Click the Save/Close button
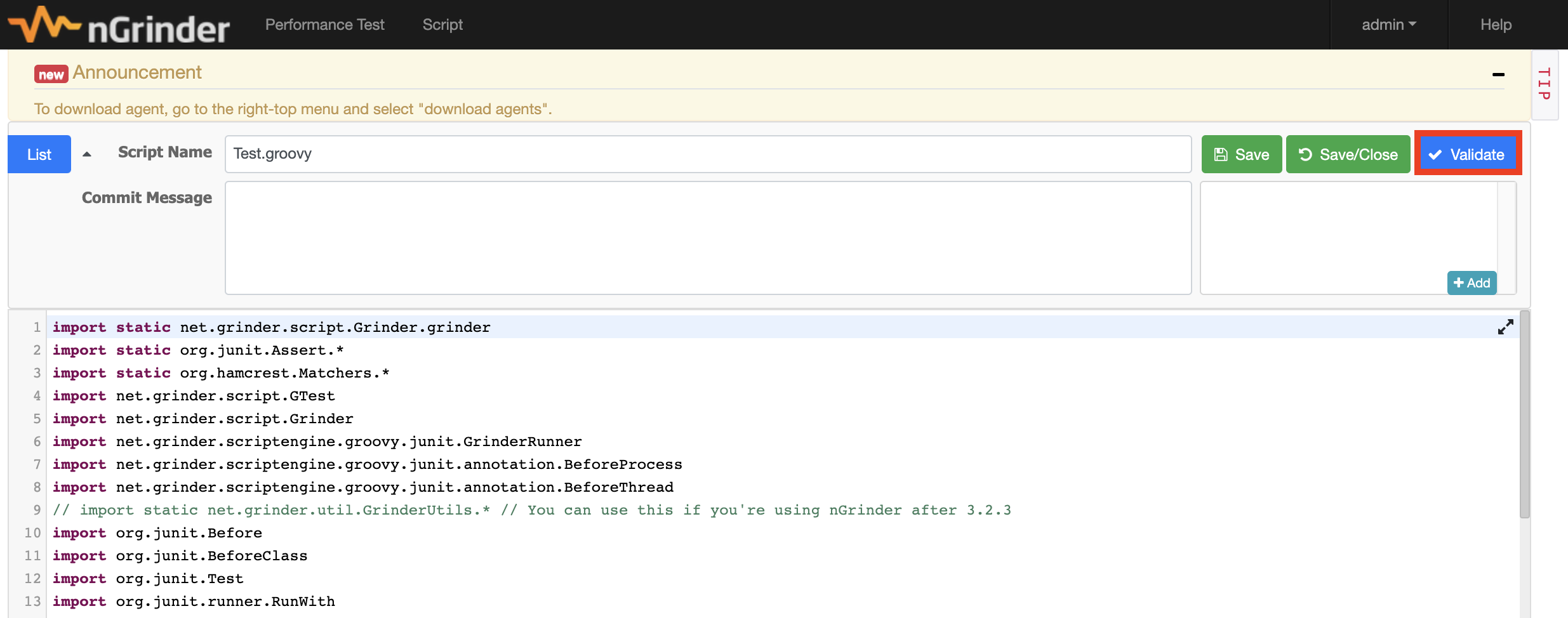The image size is (1568, 618). 1348,154
